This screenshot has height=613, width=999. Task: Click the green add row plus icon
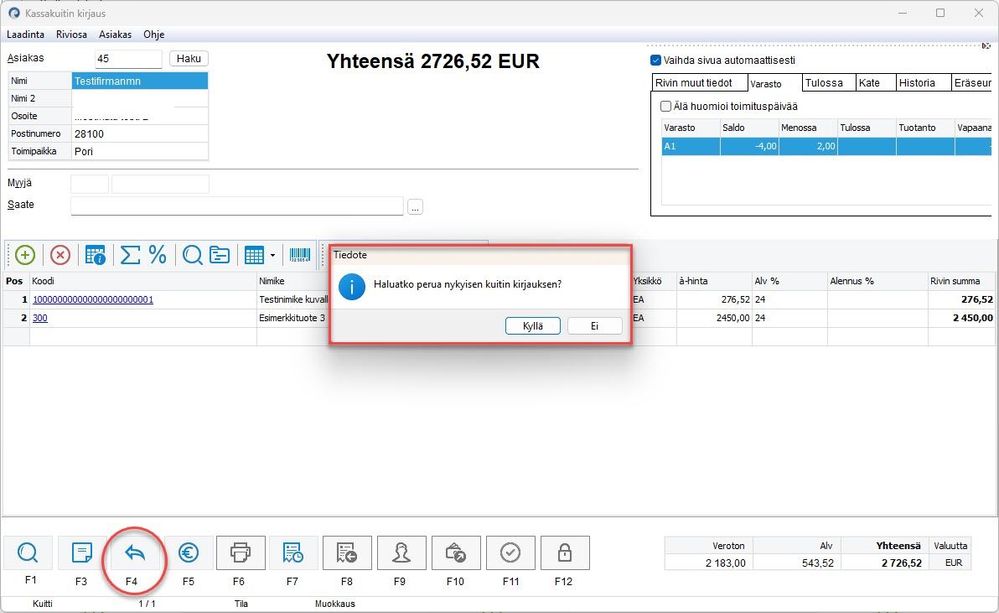coord(25,256)
